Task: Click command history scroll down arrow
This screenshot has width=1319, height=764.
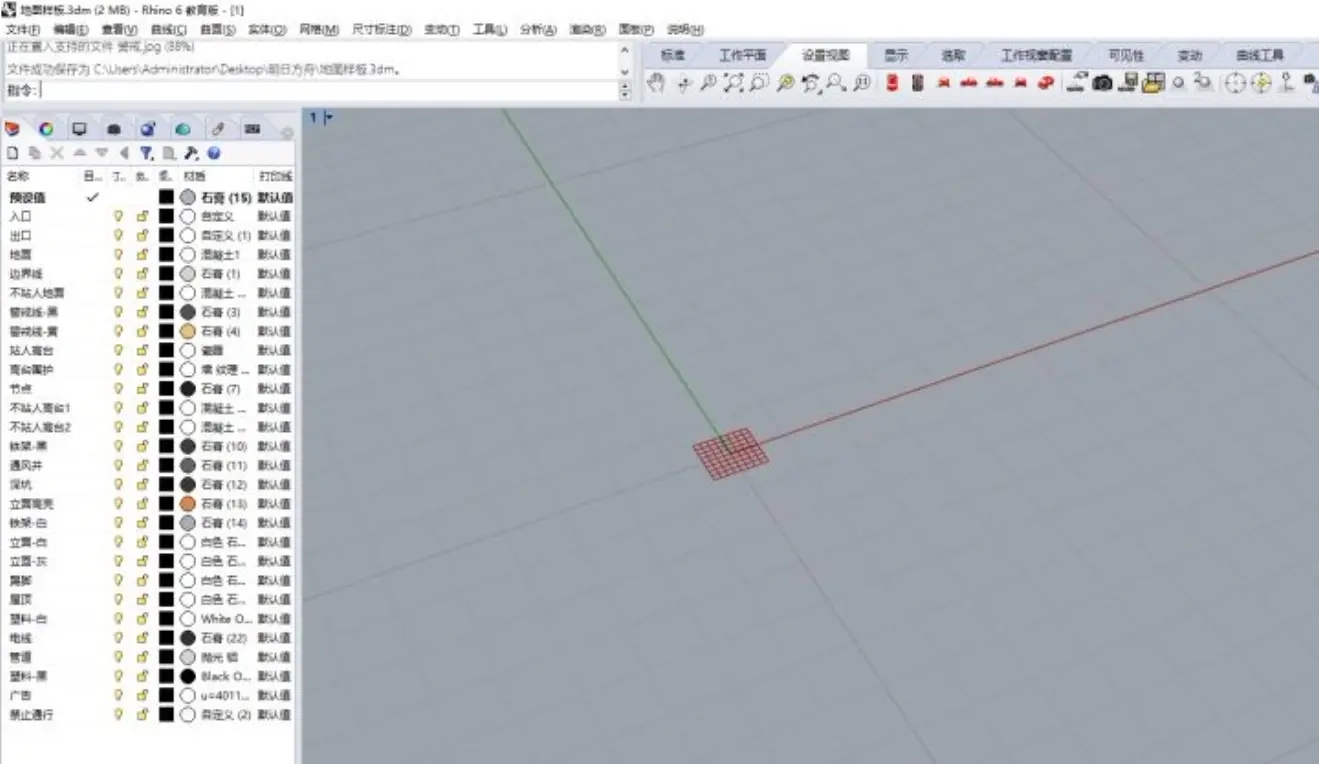Action: (626, 70)
